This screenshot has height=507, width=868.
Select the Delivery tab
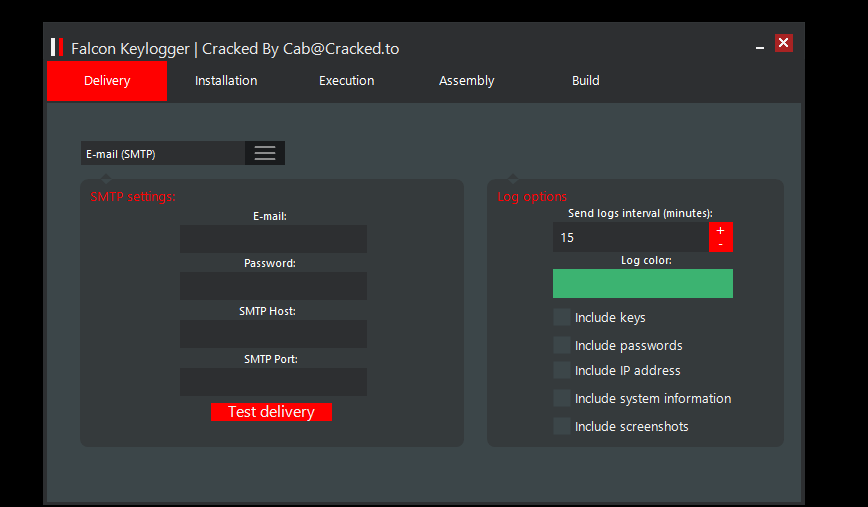point(107,81)
